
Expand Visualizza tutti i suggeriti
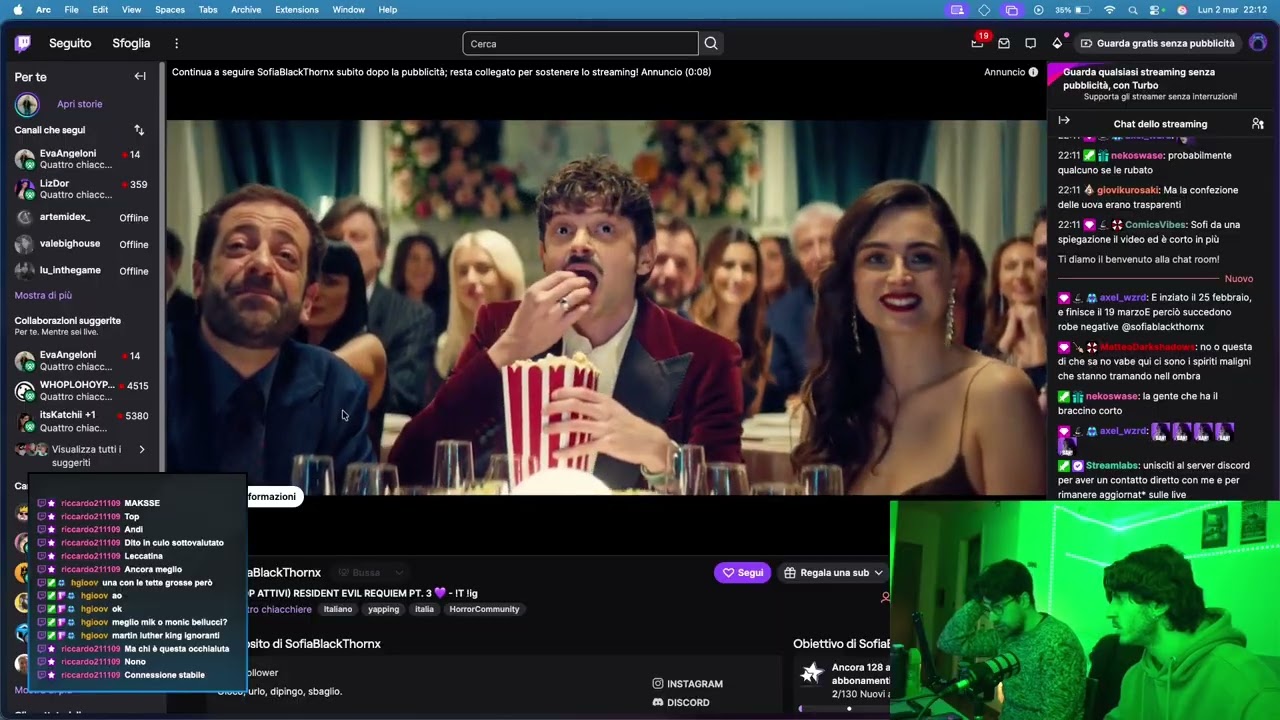82,455
